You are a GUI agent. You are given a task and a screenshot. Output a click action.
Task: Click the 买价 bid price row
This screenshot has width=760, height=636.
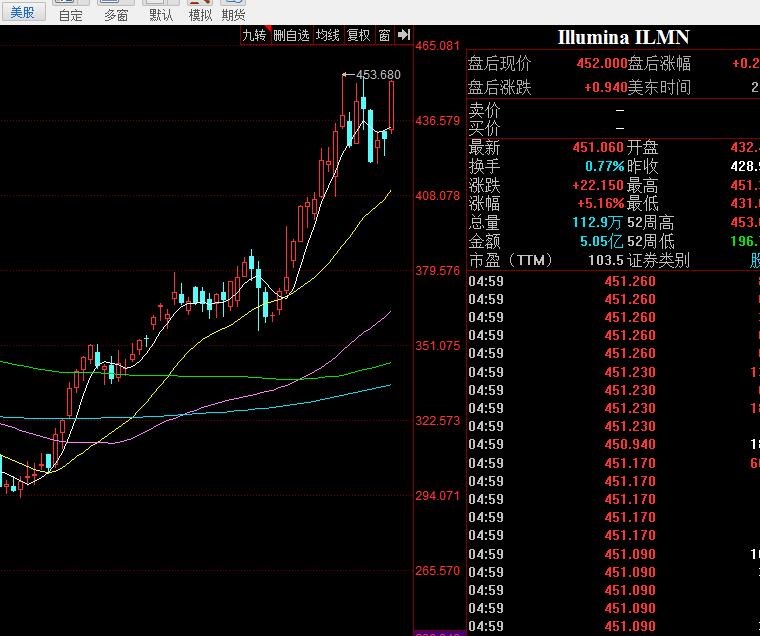[x=614, y=128]
